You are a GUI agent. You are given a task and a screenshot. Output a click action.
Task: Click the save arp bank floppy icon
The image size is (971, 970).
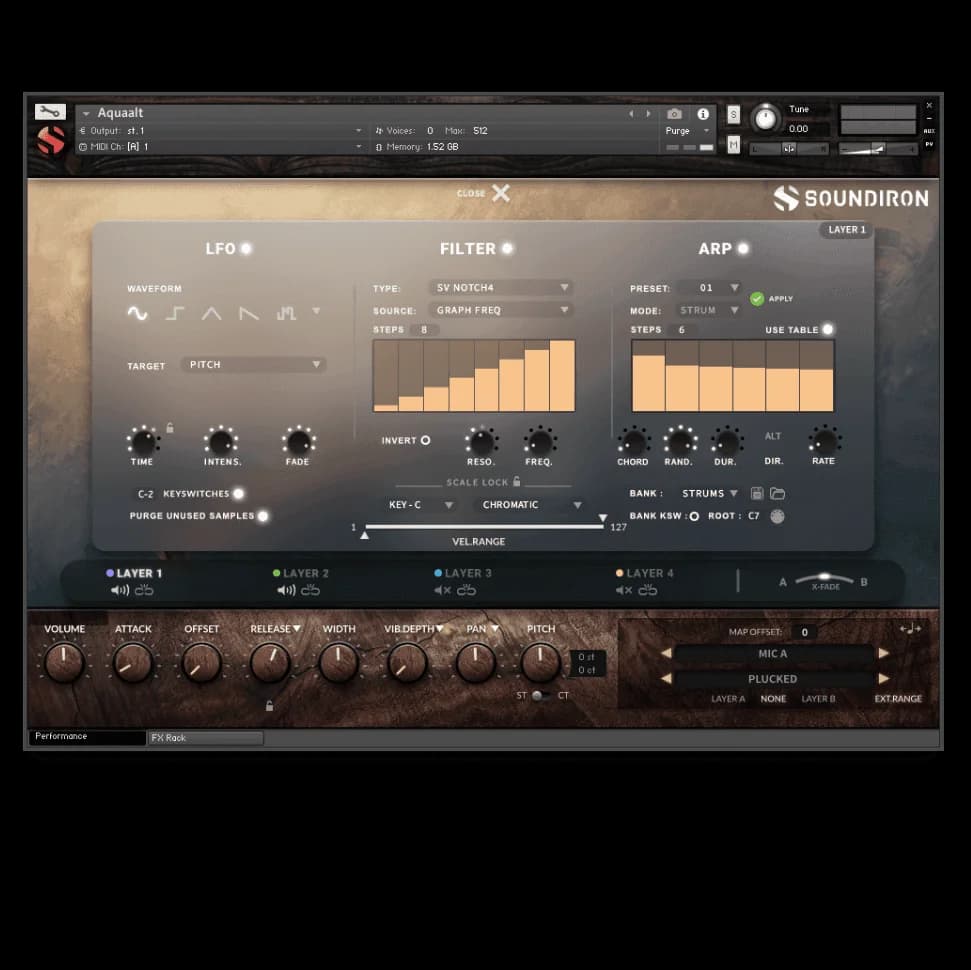coord(757,494)
